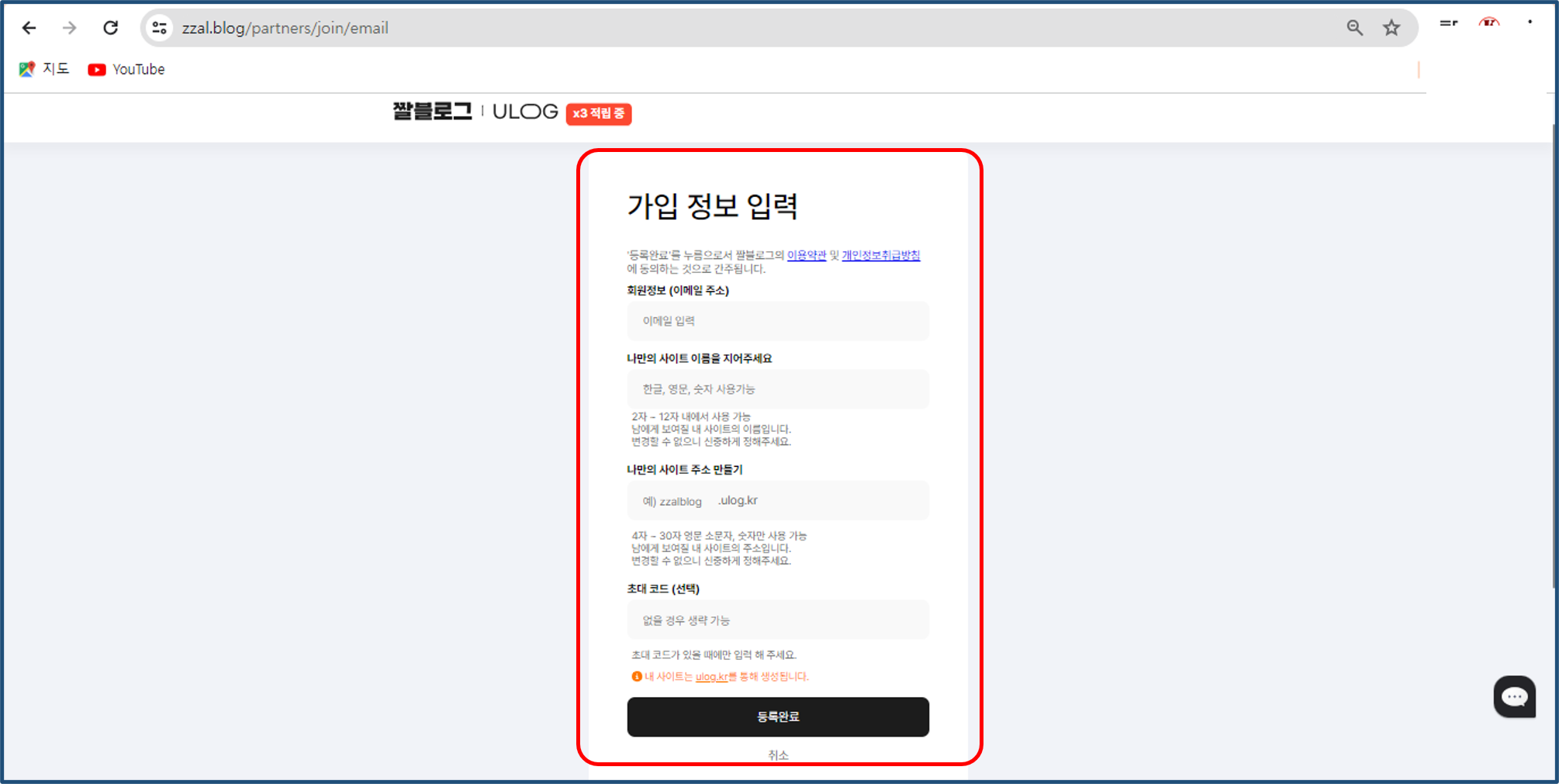Screen dimensions: 1559x784
Task: Click the ulog.kr link in the orange notice
Action: point(711,676)
